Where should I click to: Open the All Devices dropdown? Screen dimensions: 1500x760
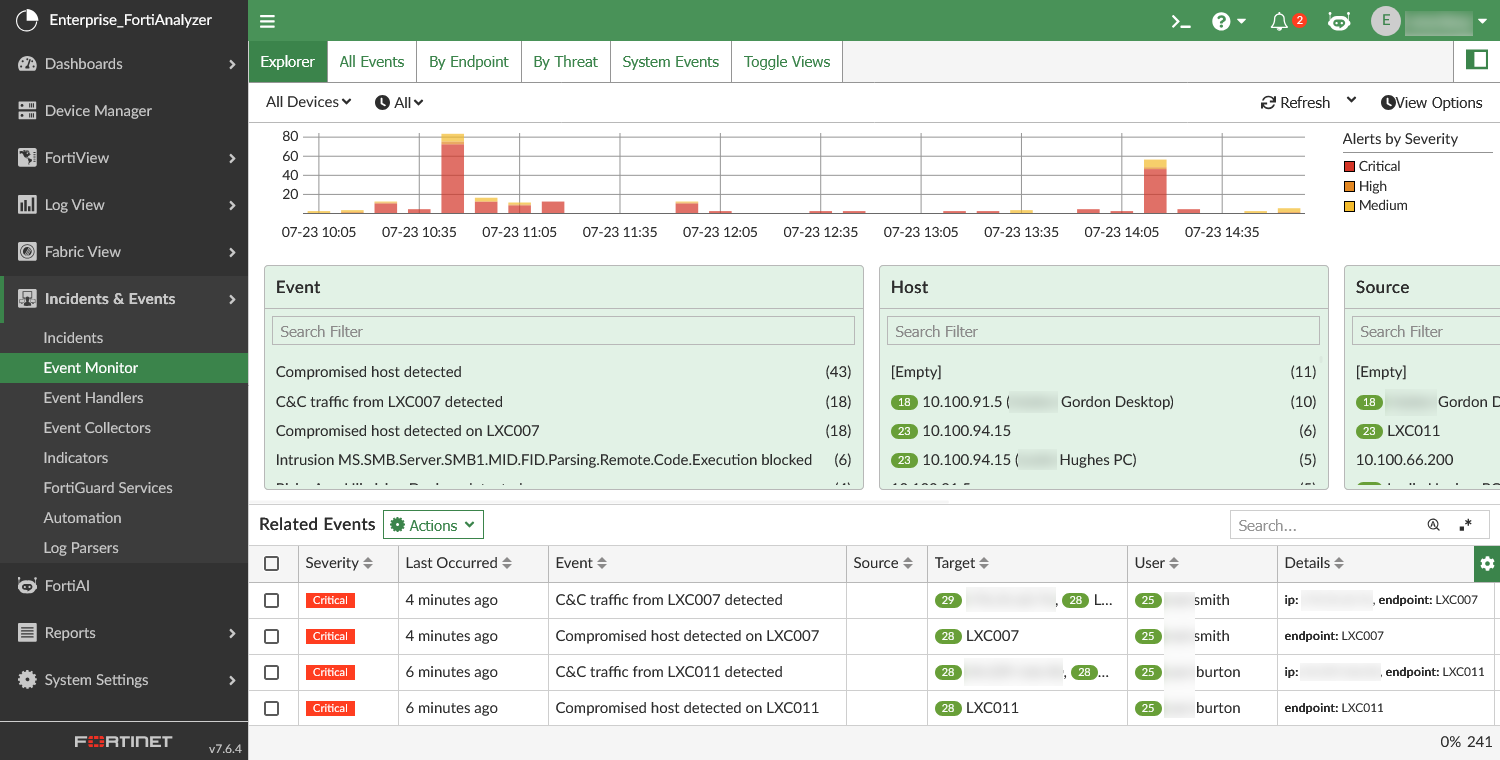click(308, 102)
